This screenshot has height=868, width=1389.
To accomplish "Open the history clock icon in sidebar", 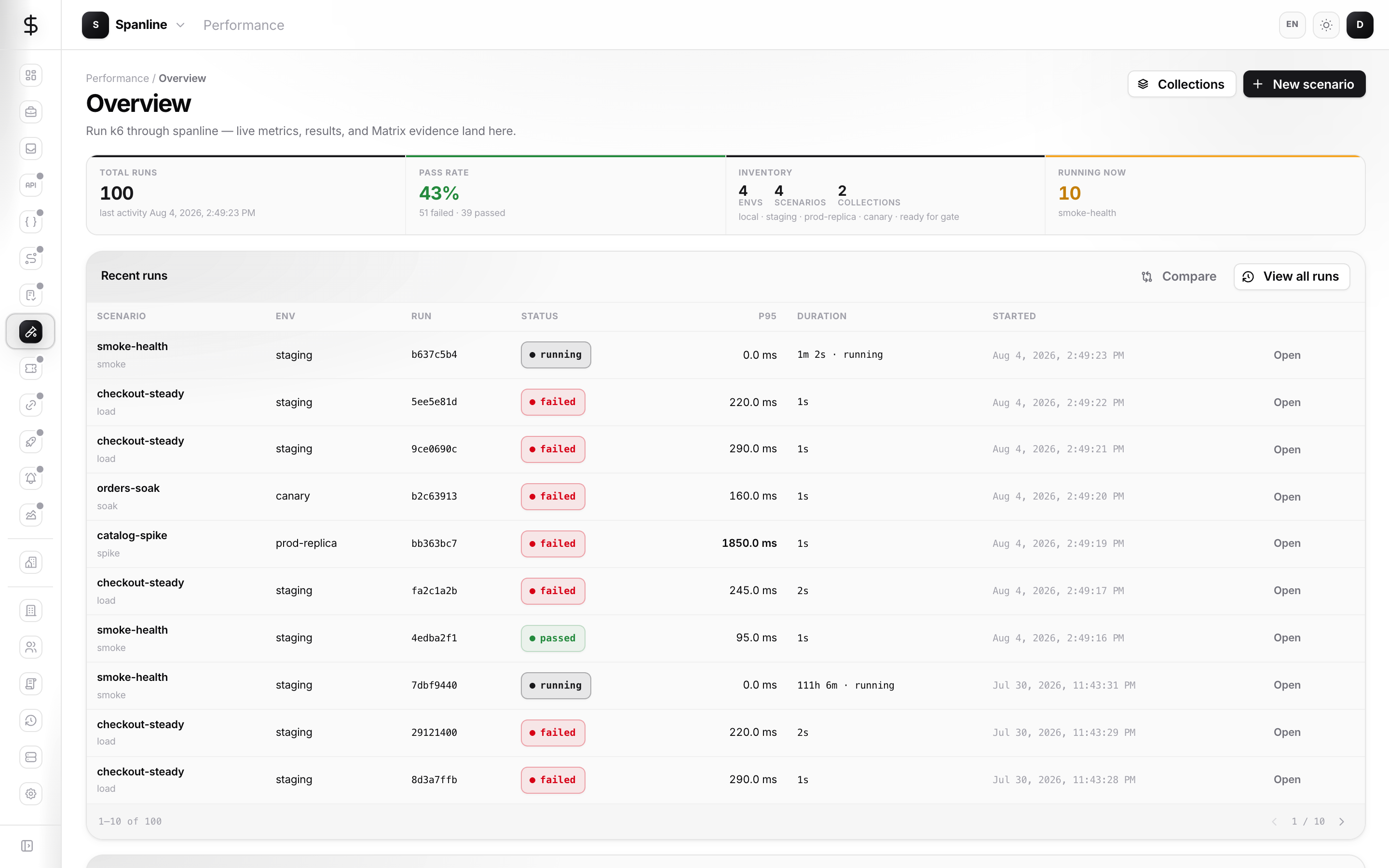I will [x=31, y=720].
